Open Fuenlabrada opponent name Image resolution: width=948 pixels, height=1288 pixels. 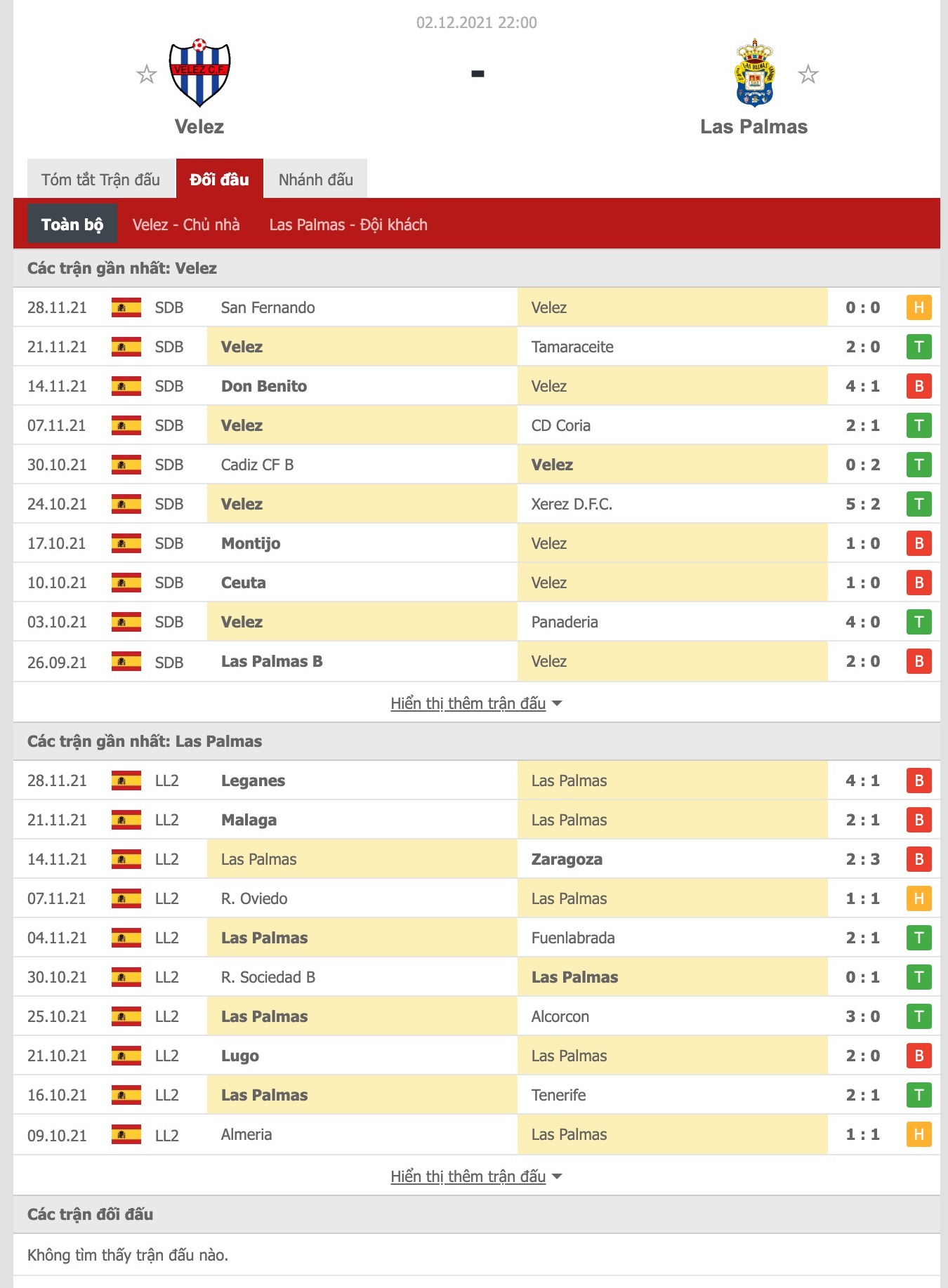coord(573,938)
